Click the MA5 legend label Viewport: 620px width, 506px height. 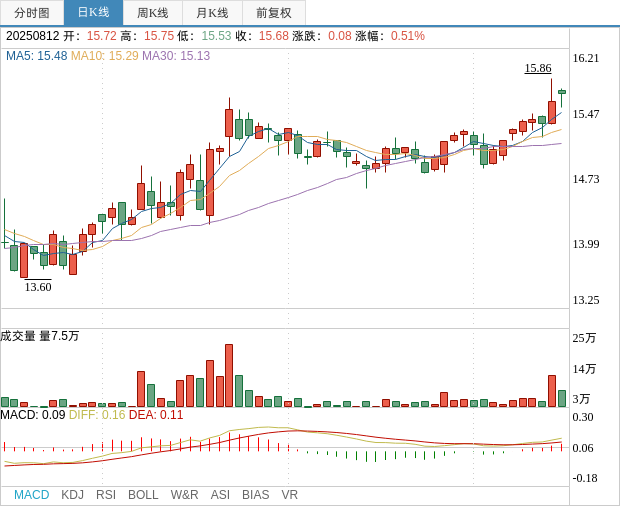36,56
